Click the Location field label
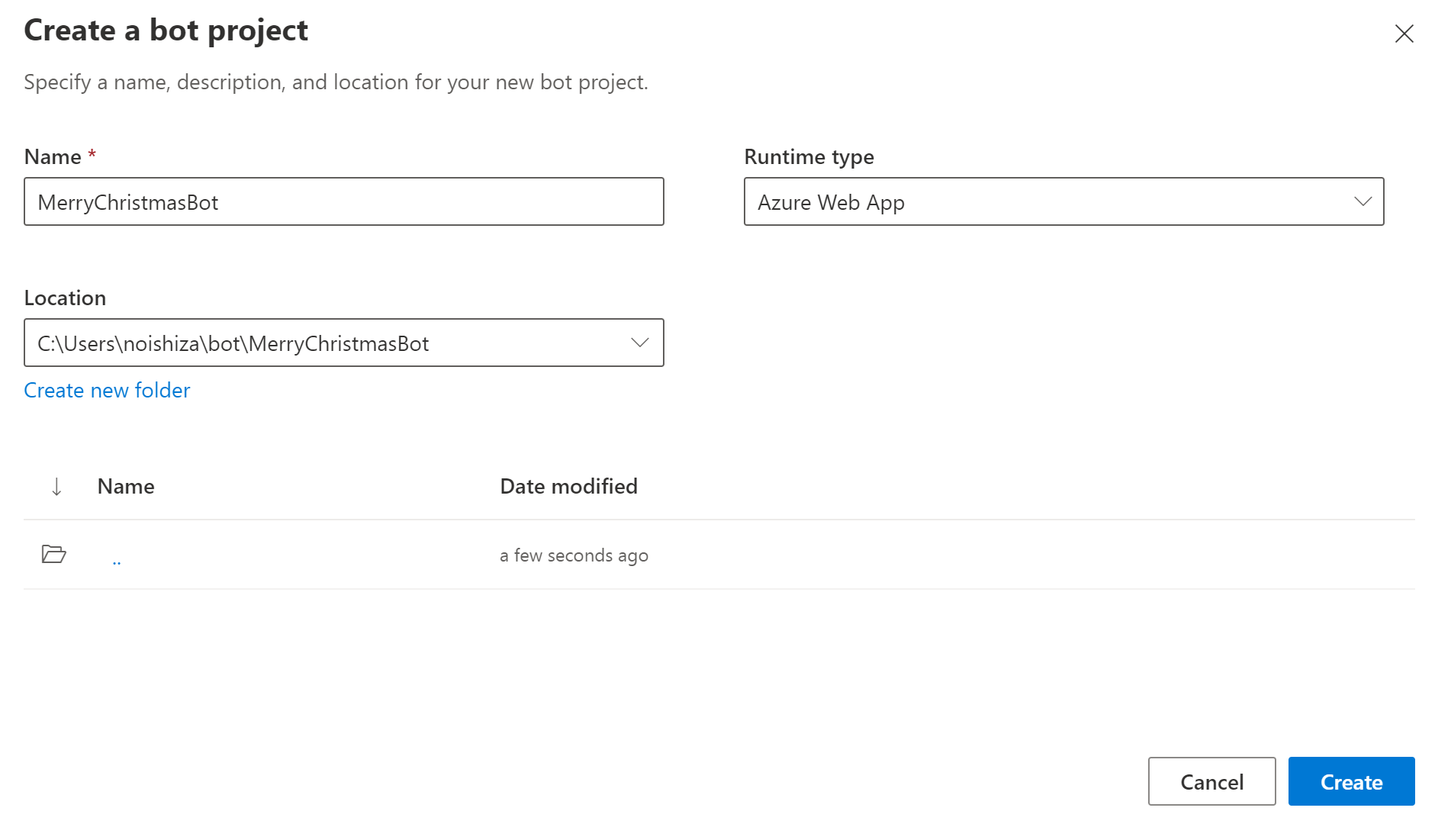Image resolution: width=1451 pixels, height=840 pixels. [65, 298]
